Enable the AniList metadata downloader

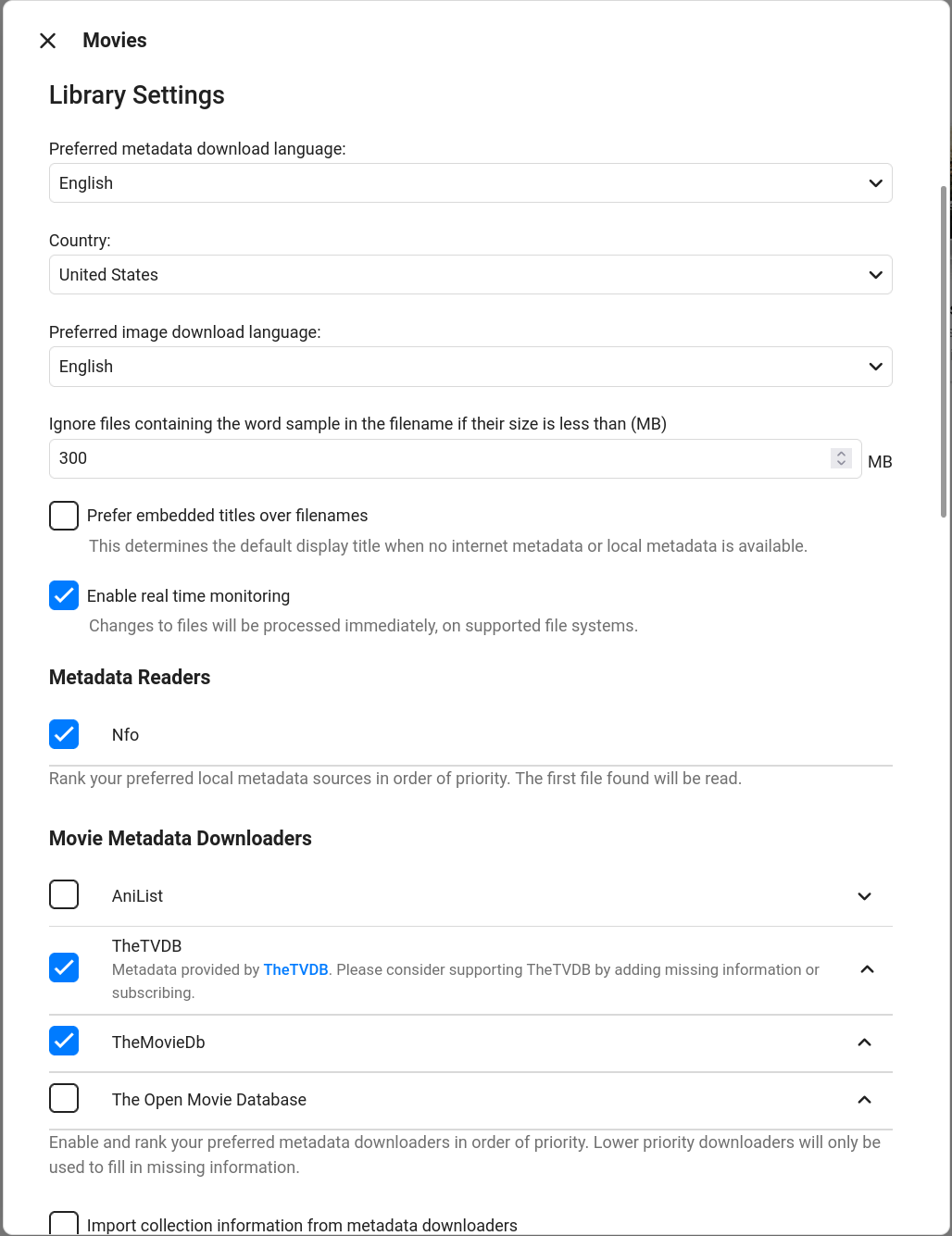tap(63, 894)
